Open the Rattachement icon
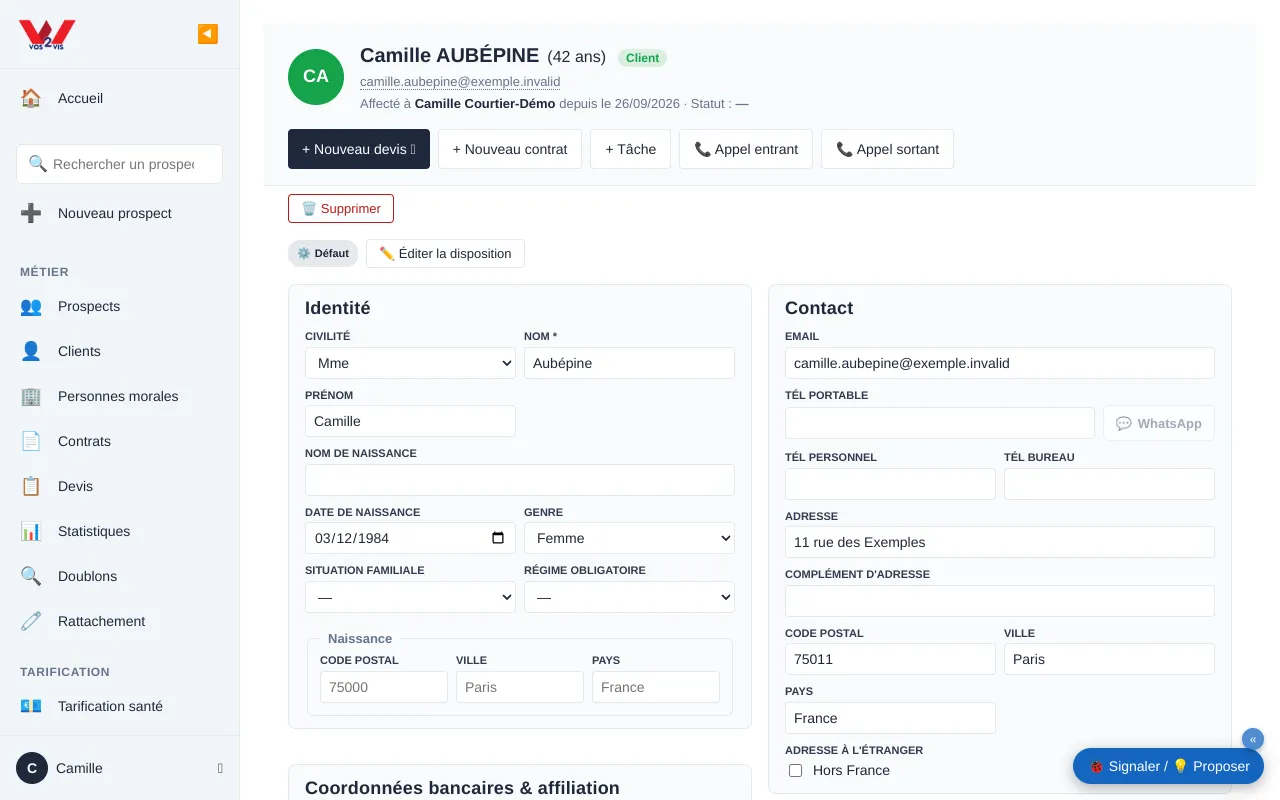The image size is (1280, 800). (x=31, y=621)
